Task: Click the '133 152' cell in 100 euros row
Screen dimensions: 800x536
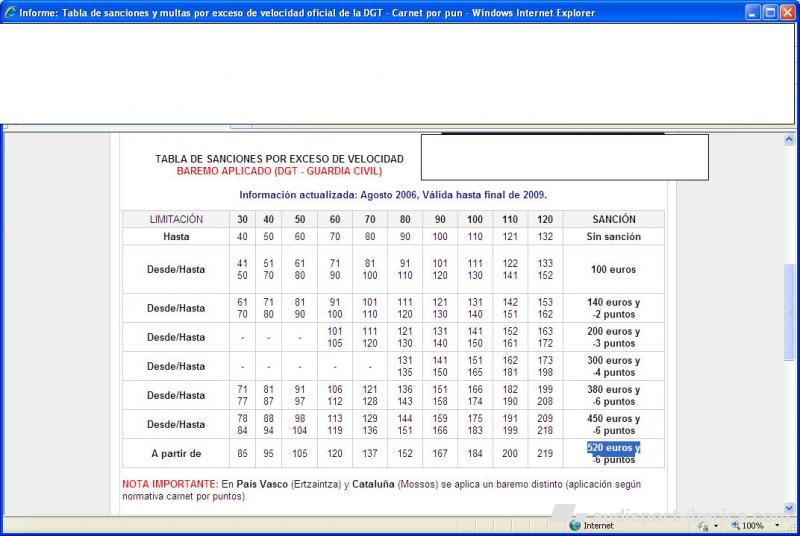Action: (545, 269)
